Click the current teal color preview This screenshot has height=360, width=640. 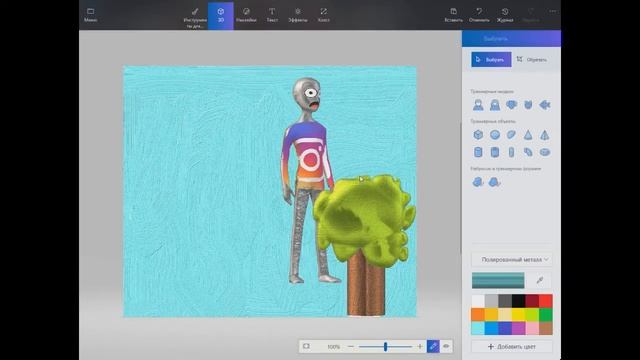click(498, 280)
